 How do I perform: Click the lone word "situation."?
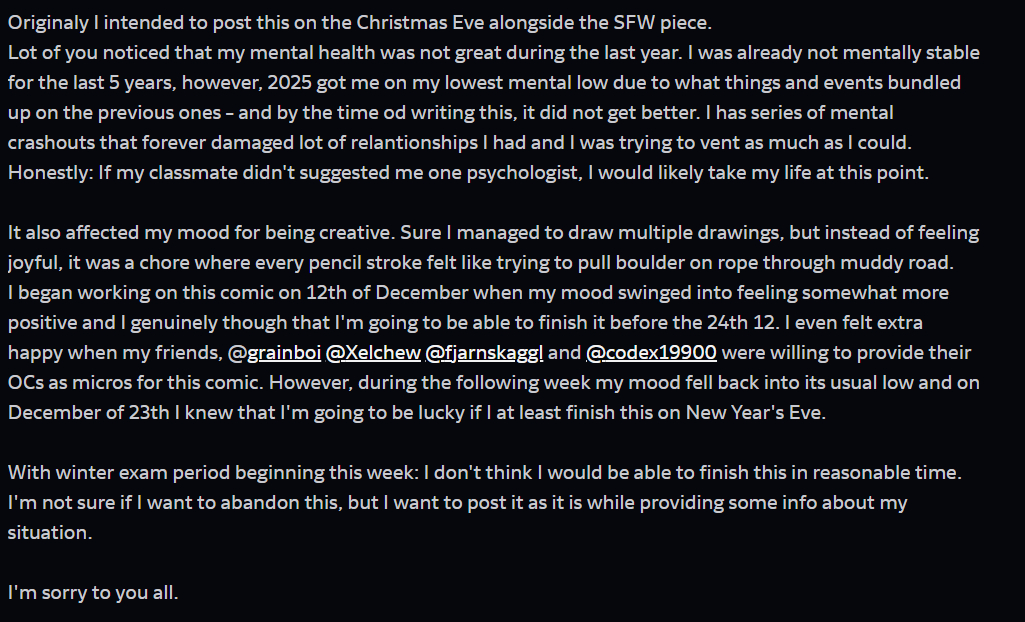click(49, 532)
